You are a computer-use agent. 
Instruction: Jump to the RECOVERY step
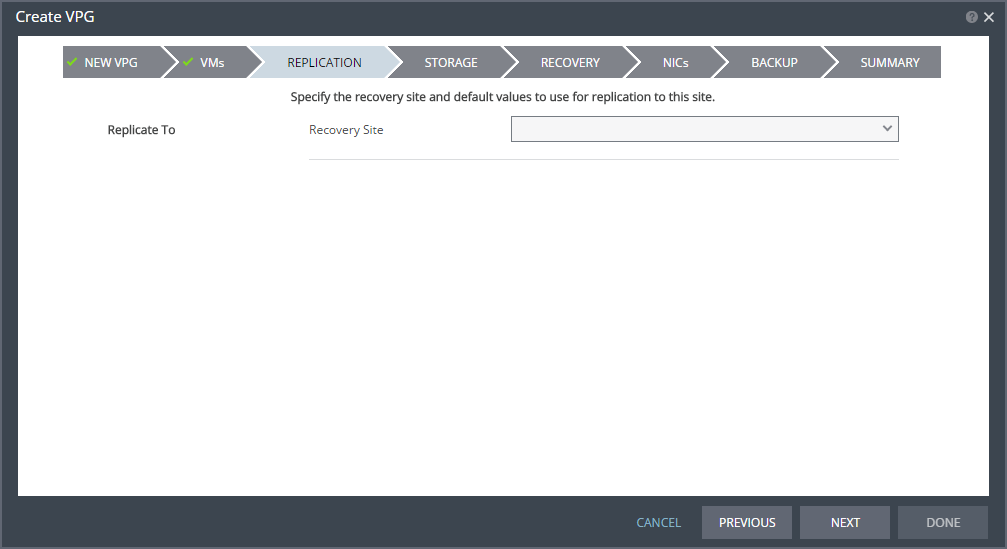(x=570, y=62)
